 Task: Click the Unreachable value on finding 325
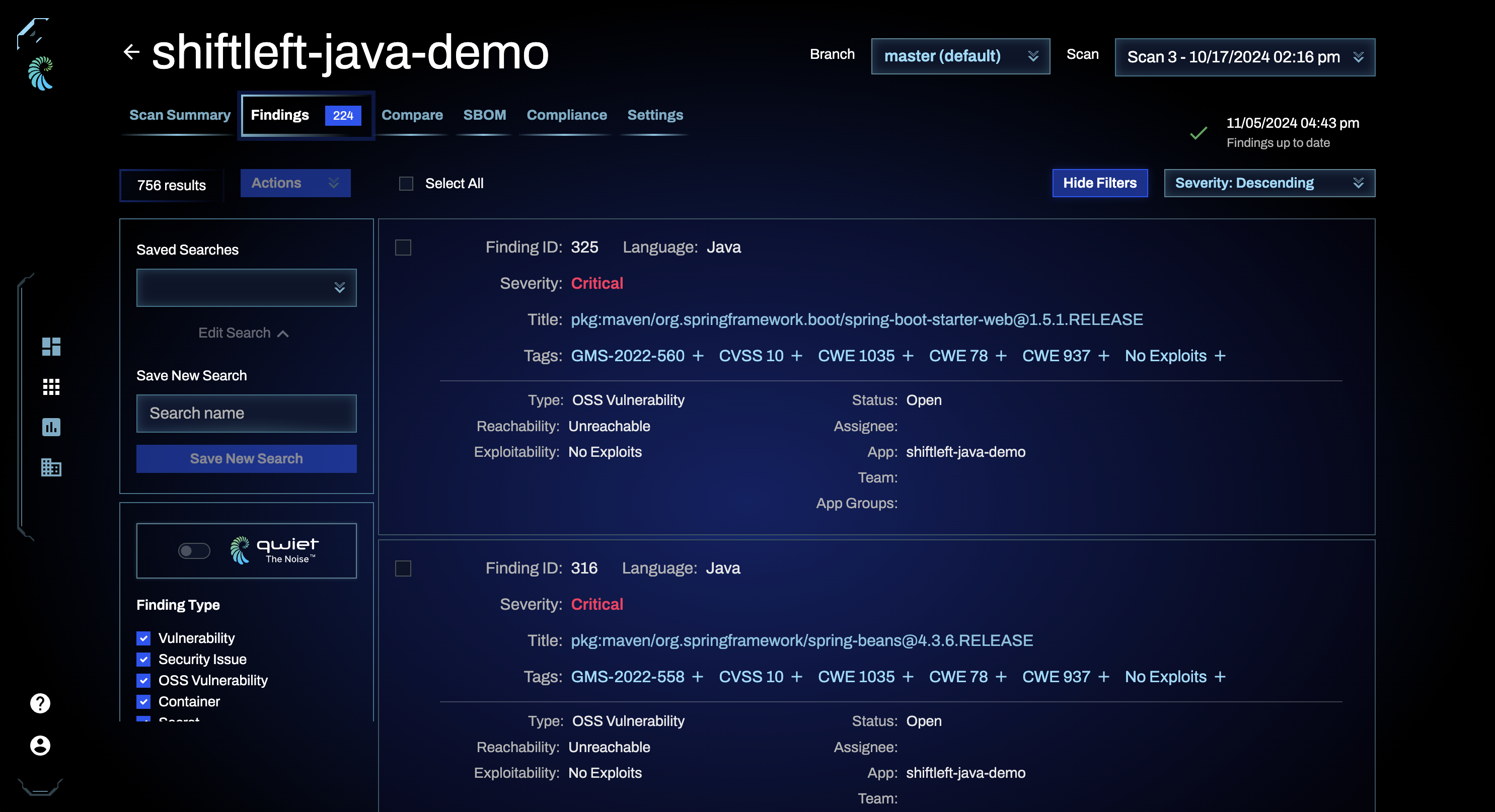tap(609, 426)
